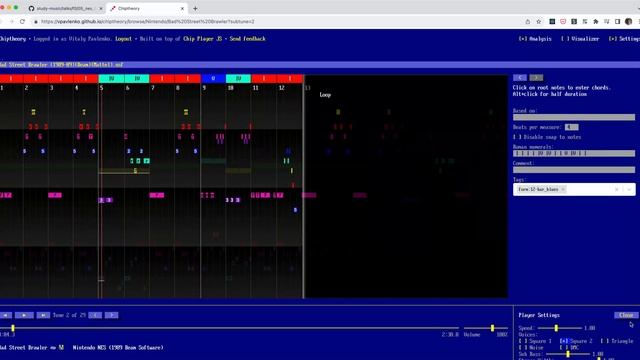
Task: Close the GitHub browser tab
Action: 101,8
